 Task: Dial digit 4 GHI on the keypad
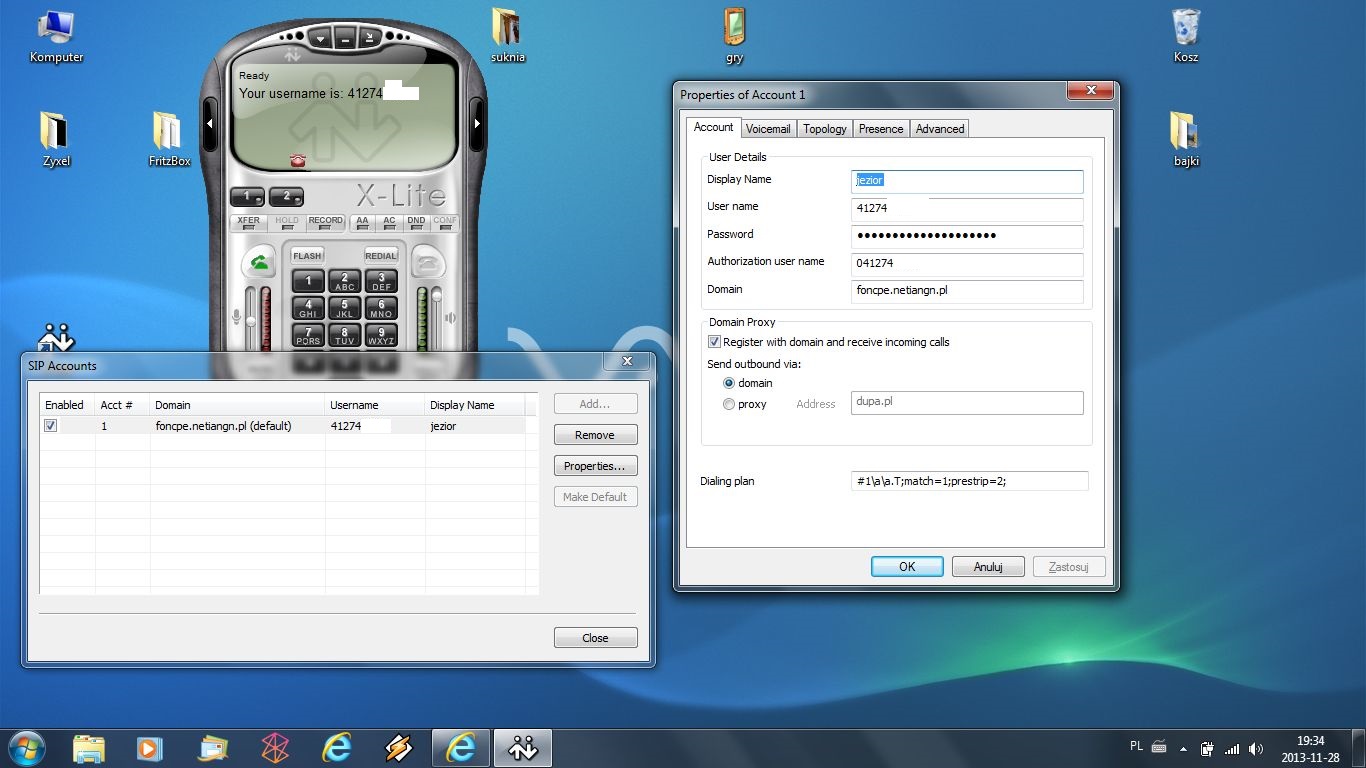308,308
